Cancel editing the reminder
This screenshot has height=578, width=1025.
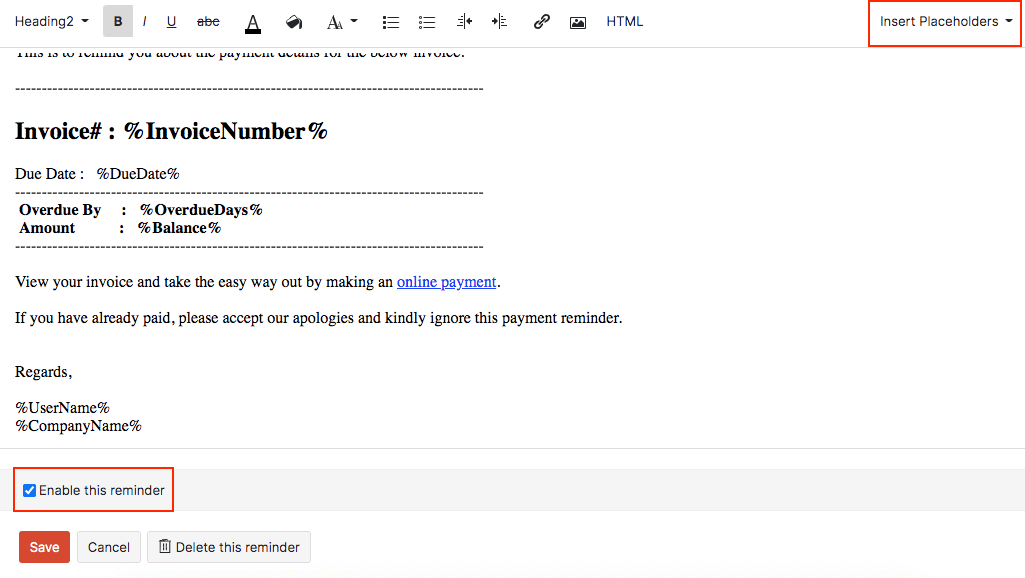(109, 547)
